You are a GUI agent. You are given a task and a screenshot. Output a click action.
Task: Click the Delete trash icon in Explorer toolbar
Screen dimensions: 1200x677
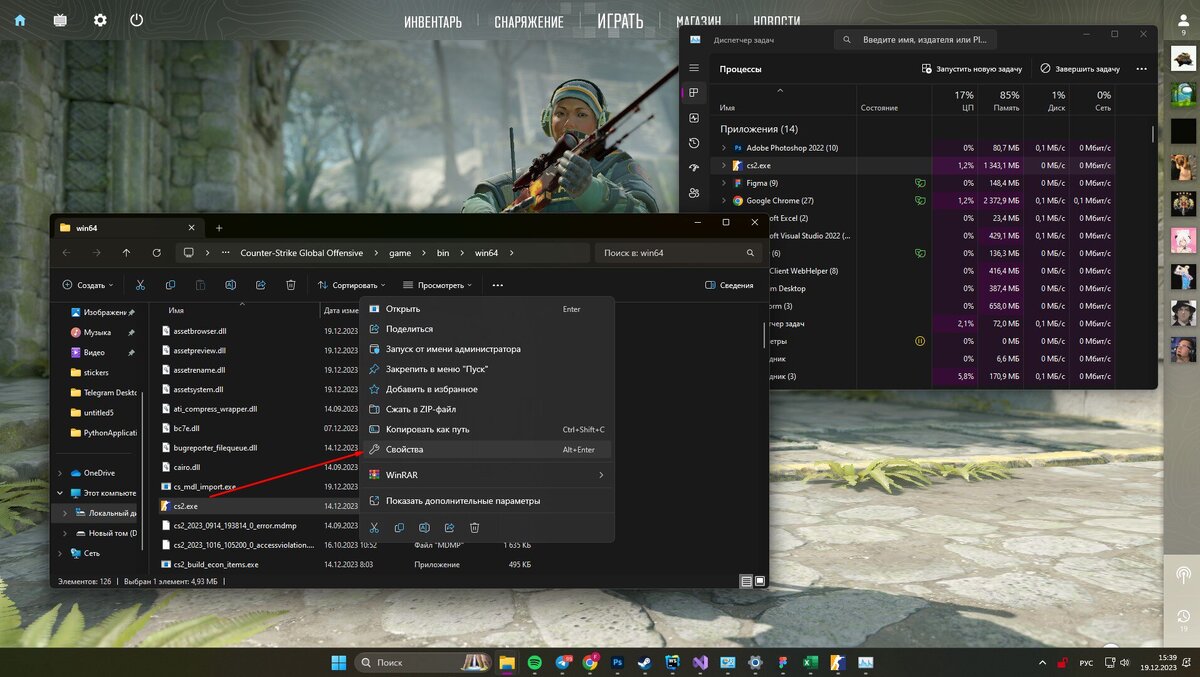tap(291, 285)
